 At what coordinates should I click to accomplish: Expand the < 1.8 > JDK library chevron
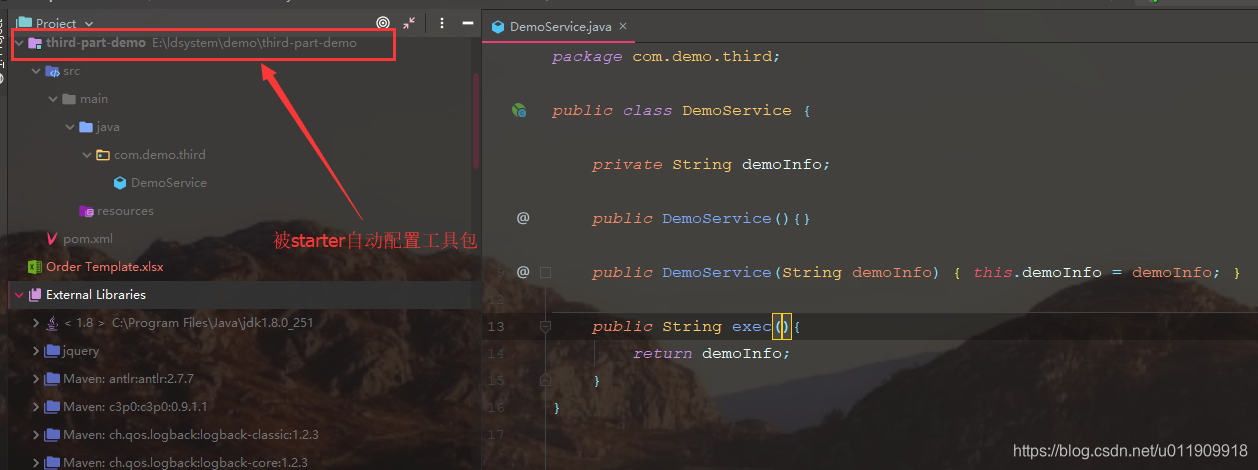click(x=36, y=323)
